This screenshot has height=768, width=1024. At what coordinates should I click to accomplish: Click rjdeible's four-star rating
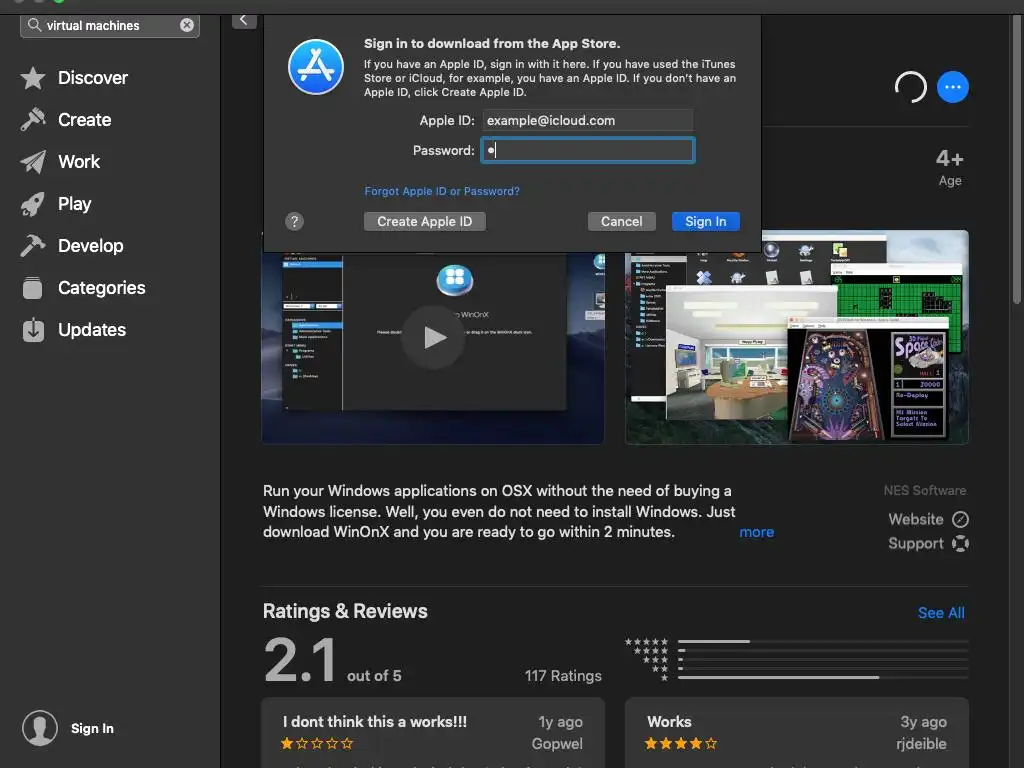(680, 743)
